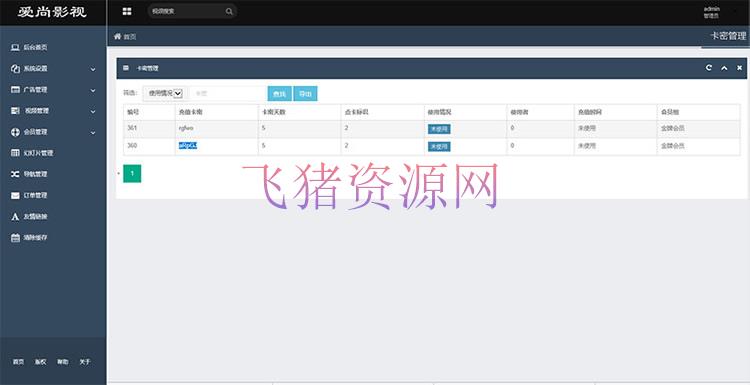Expand the 会员管理 submenu arrow
The width and height of the screenshot is (750, 385).
tap(93, 132)
